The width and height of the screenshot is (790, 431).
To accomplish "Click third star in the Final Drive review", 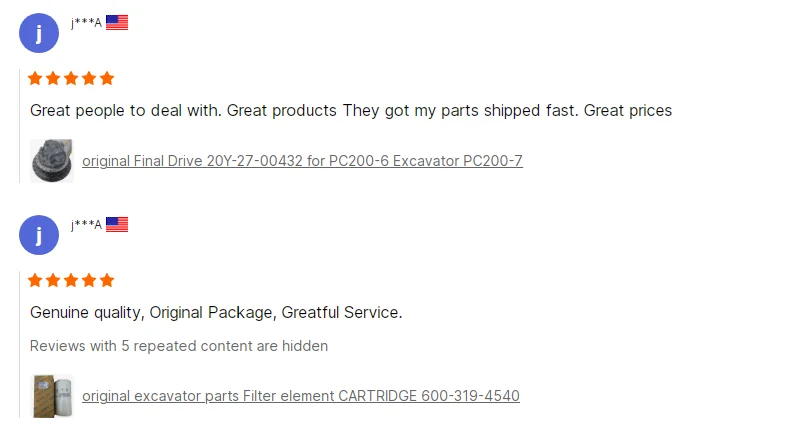I will click(x=71, y=78).
